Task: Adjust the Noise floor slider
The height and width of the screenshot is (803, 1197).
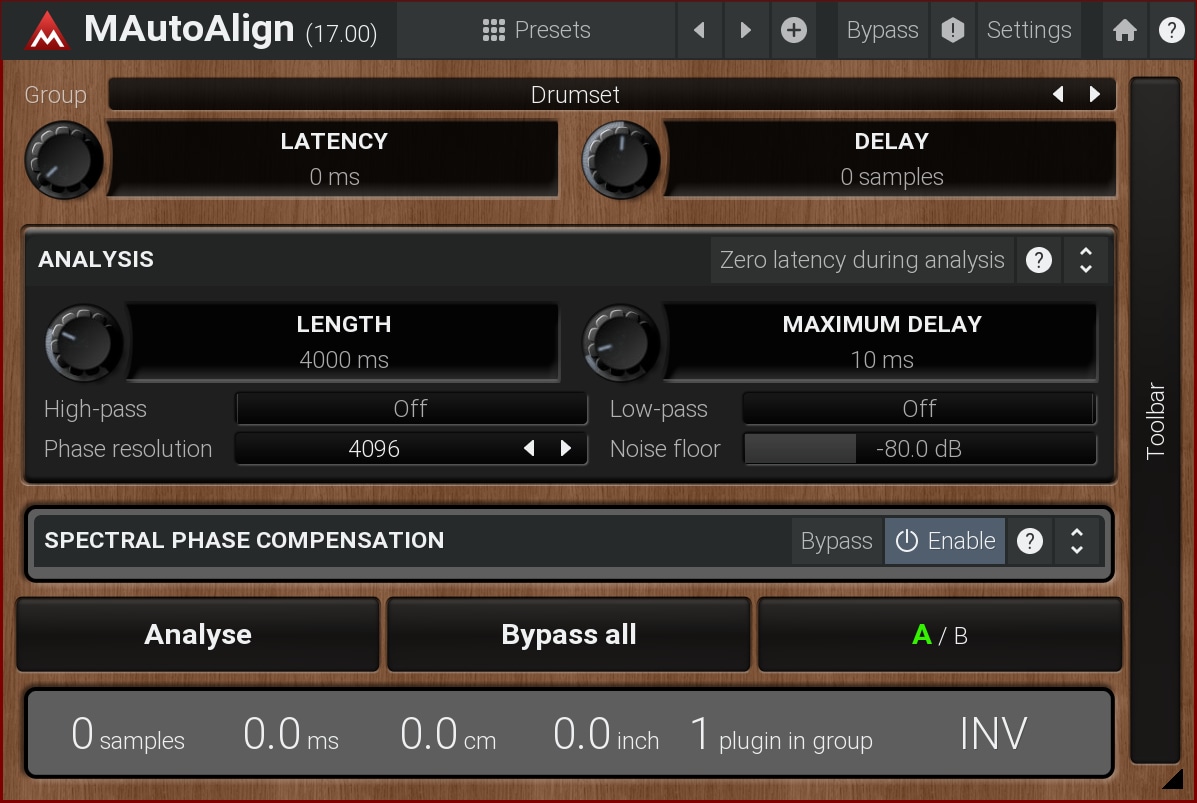Action: 919,449
